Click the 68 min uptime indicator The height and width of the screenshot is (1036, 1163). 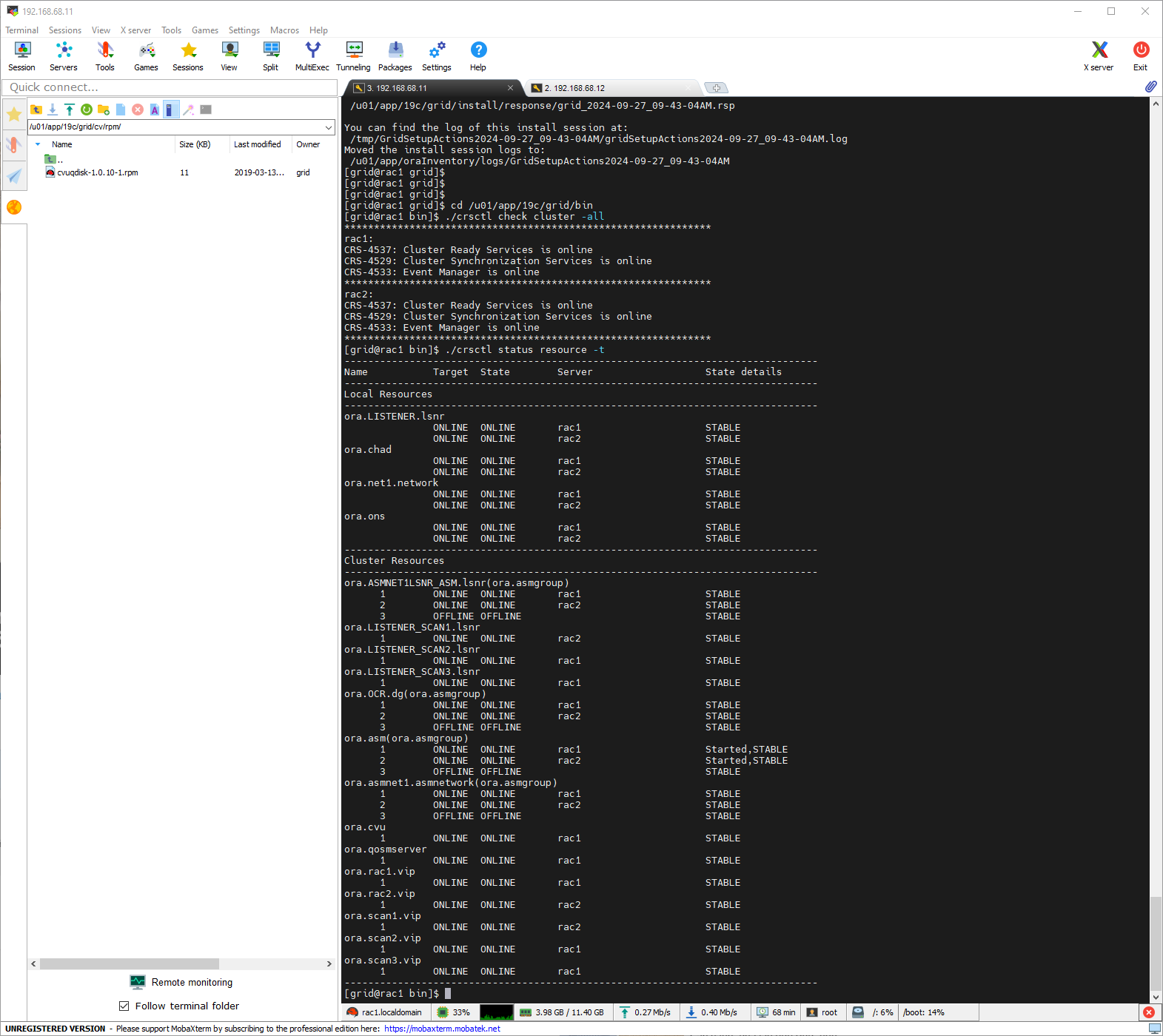tap(777, 1012)
